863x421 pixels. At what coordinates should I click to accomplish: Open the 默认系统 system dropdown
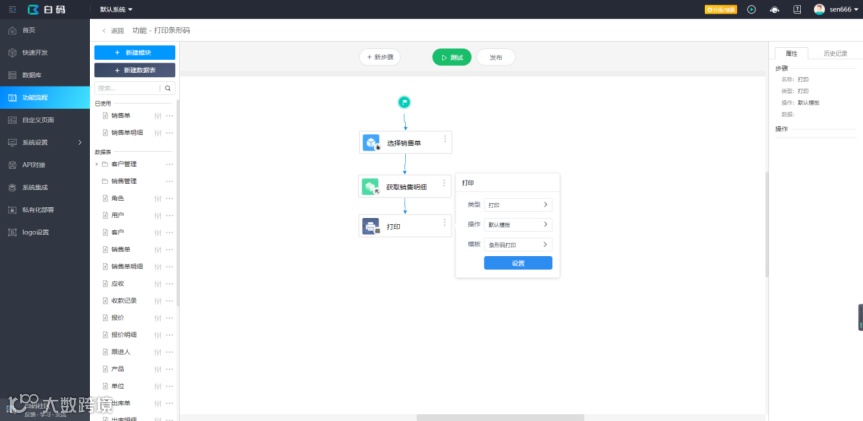tap(116, 9)
